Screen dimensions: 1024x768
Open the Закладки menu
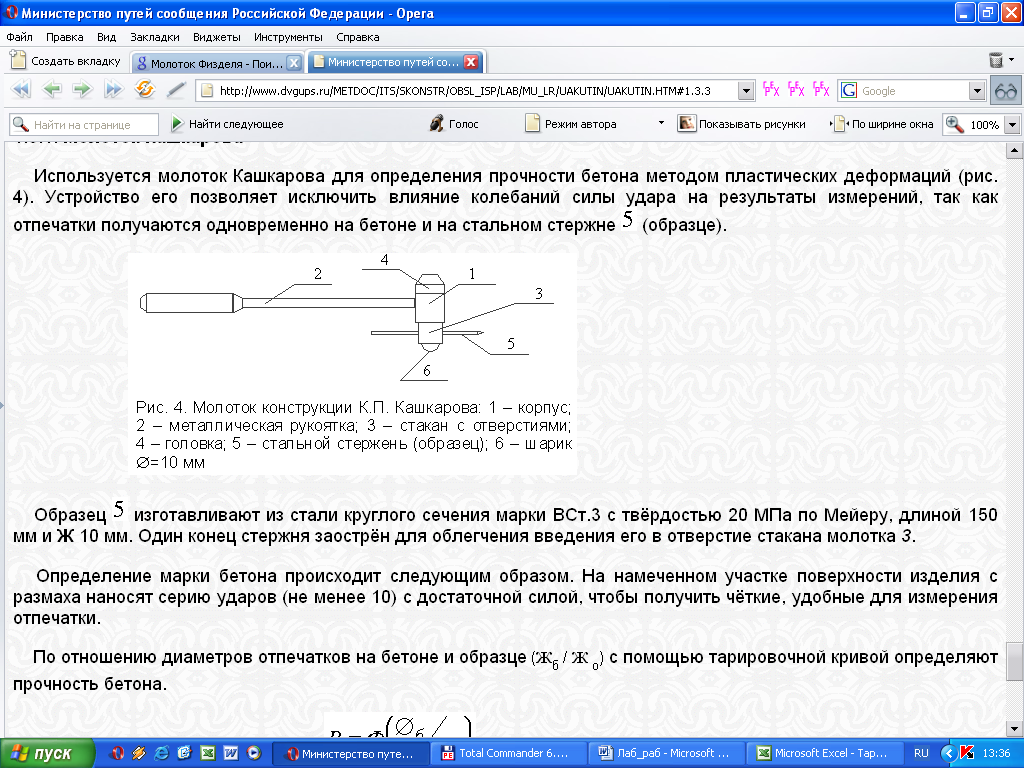coord(154,37)
